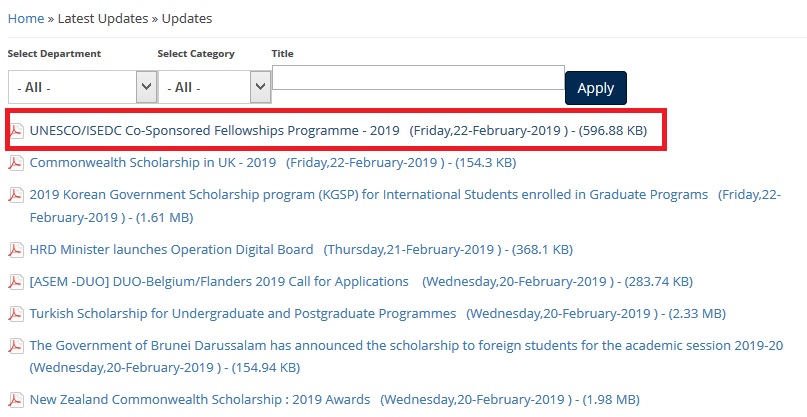Click PDF icon for Brunei Darussalam scholarship
Viewport: 807px width, 417px height.
pos(16,346)
